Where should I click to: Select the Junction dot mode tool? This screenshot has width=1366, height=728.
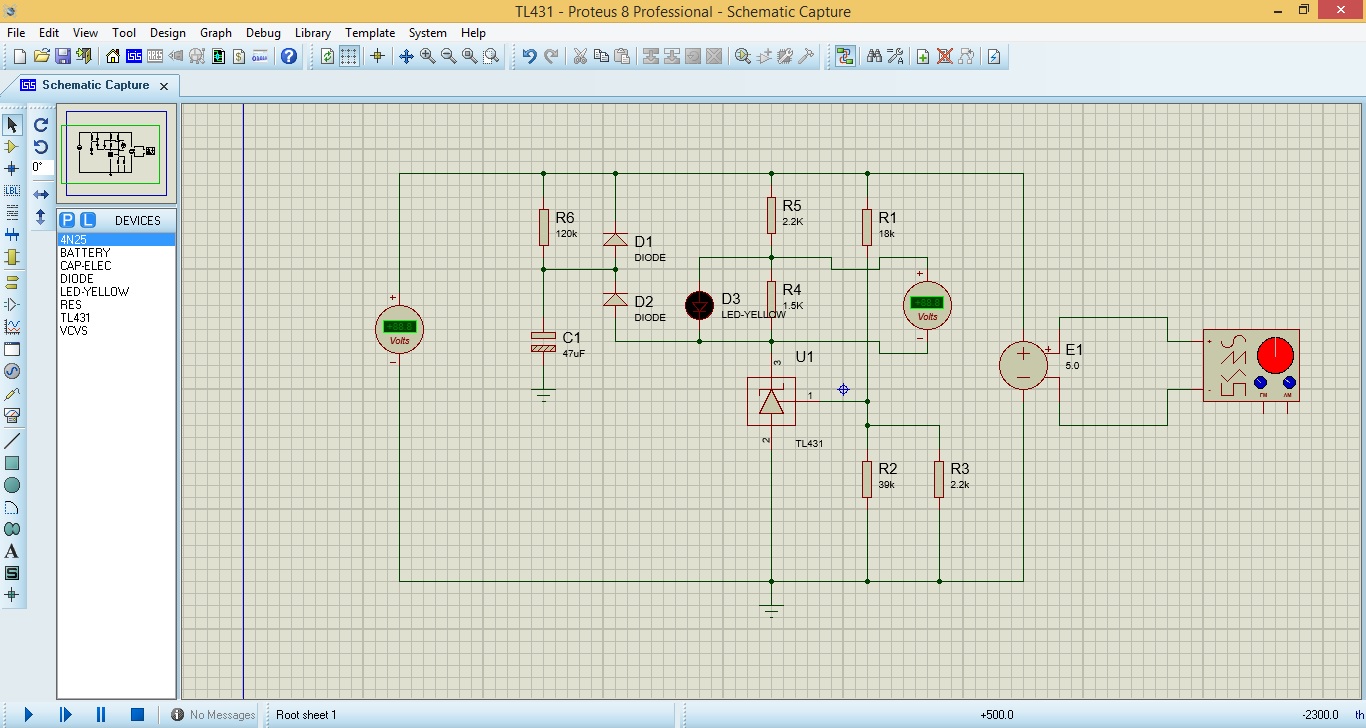[12, 169]
